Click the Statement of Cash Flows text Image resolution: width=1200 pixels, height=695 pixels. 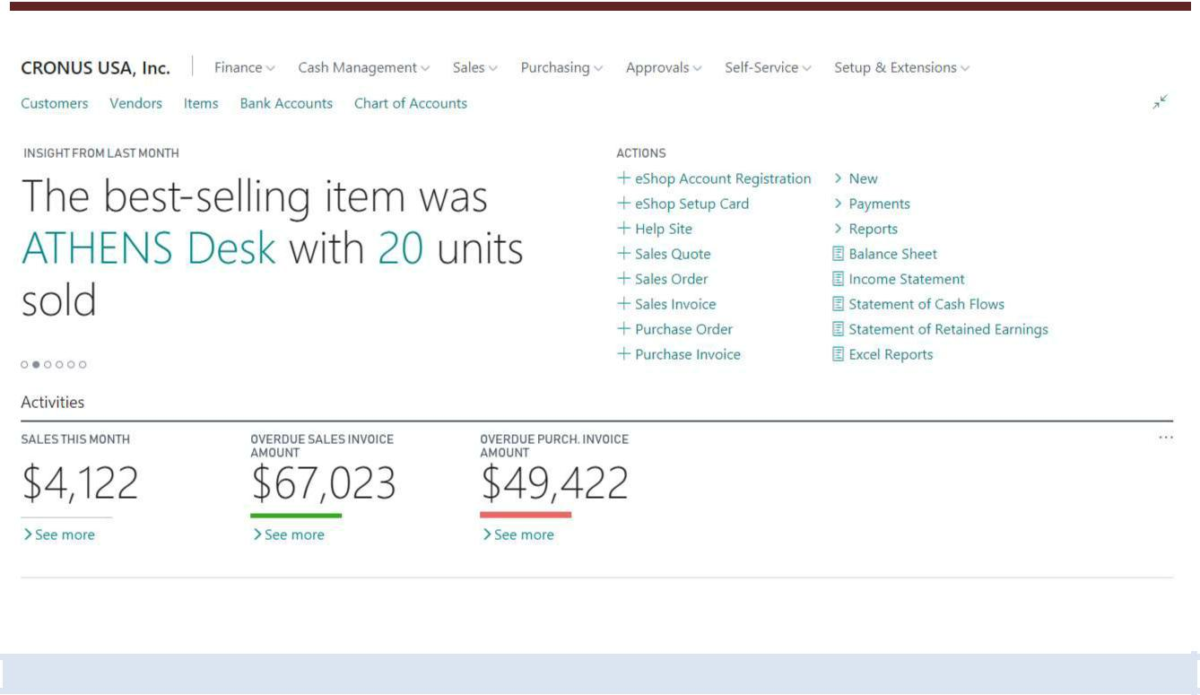[x=927, y=304]
